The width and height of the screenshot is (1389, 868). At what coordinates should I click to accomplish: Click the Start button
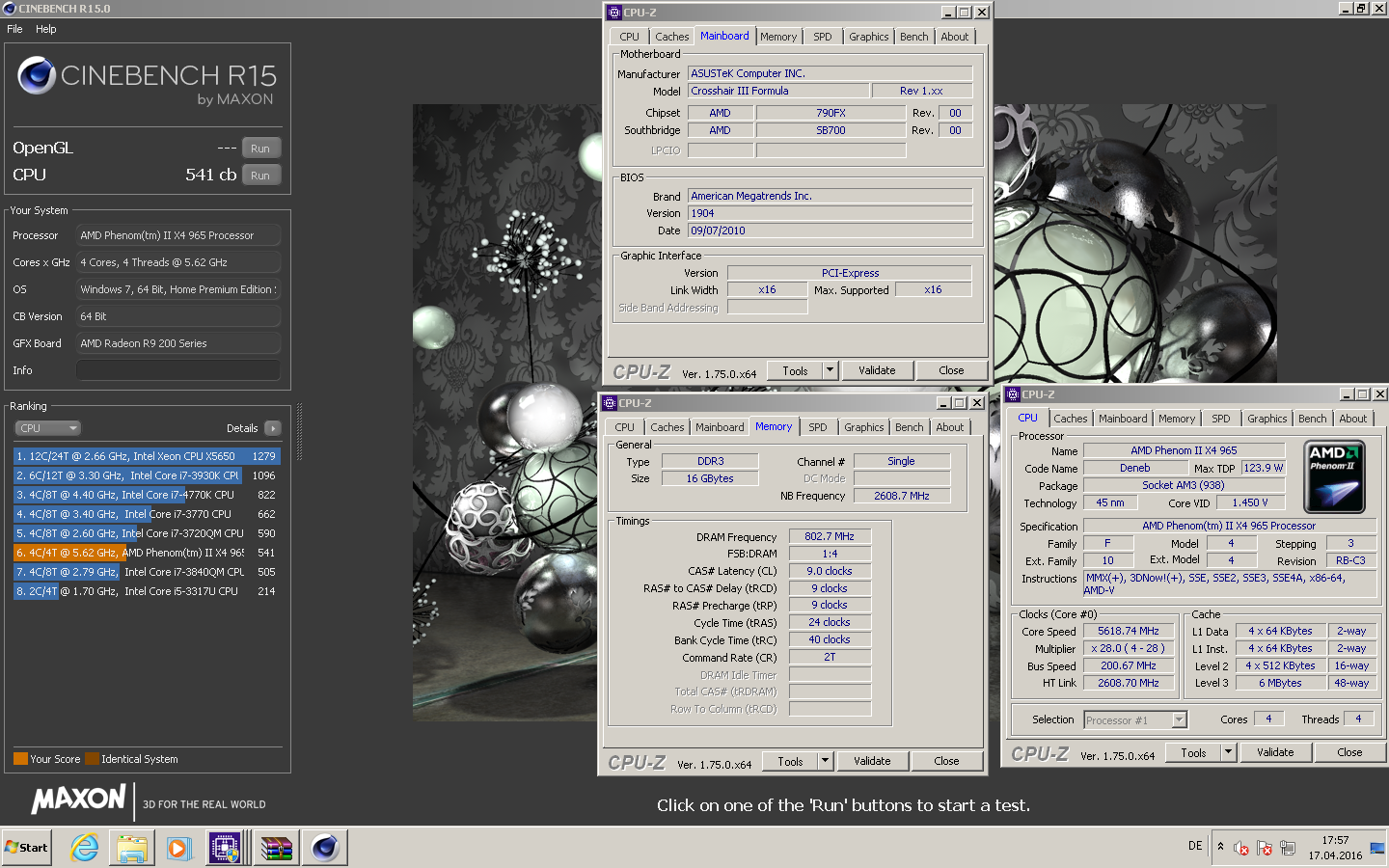tap(26, 848)
